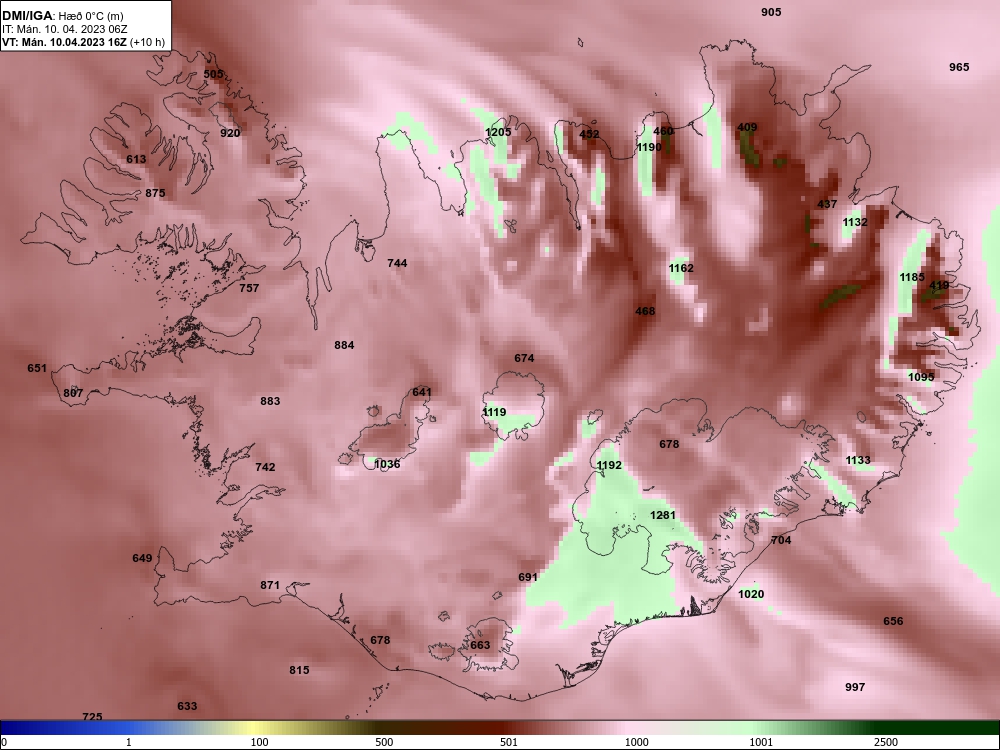Click the 725 value near the bottom edge

click(x=92, y=717)
